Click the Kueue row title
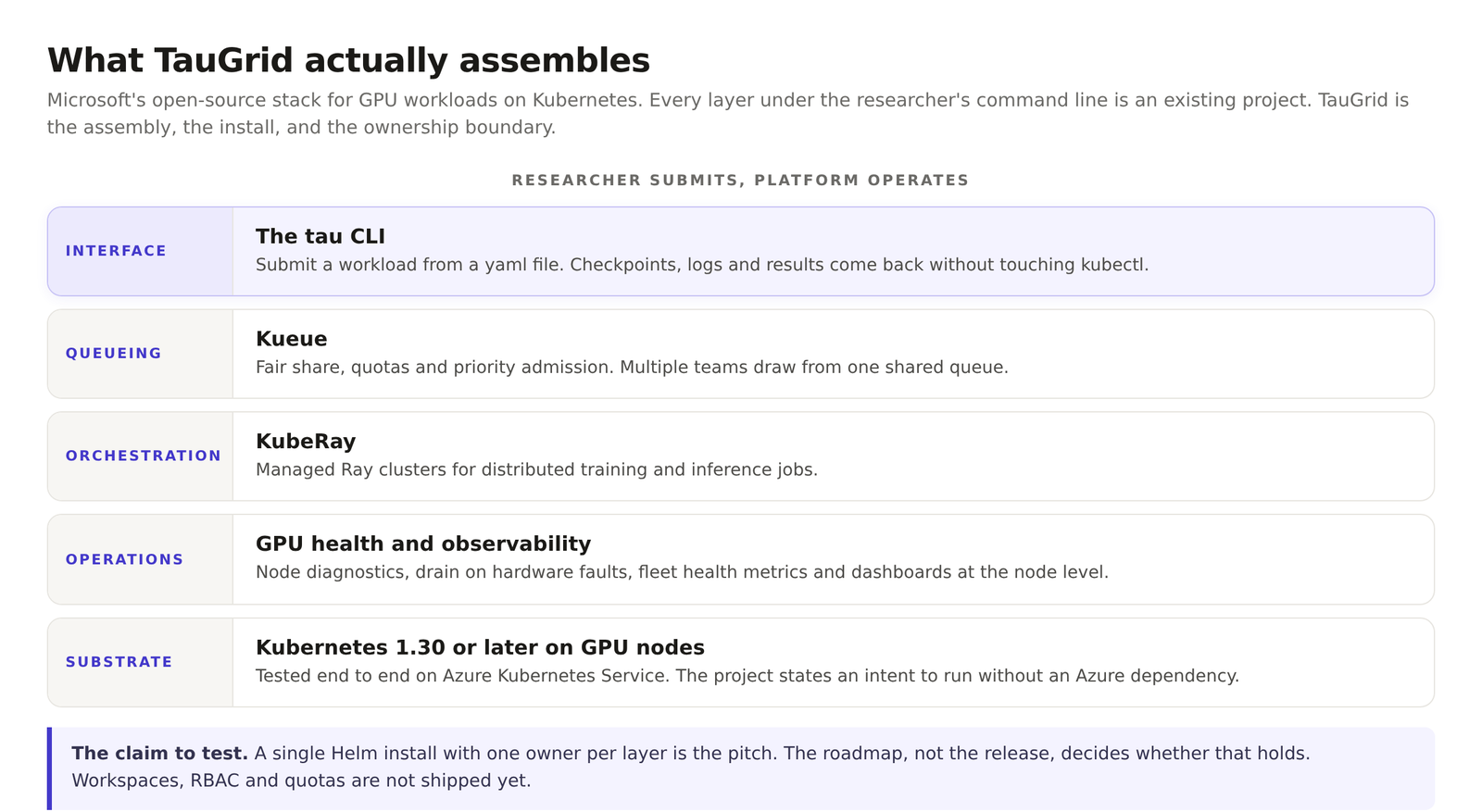1482x812 pixels. pyautogui.click(x=292, y=339)
